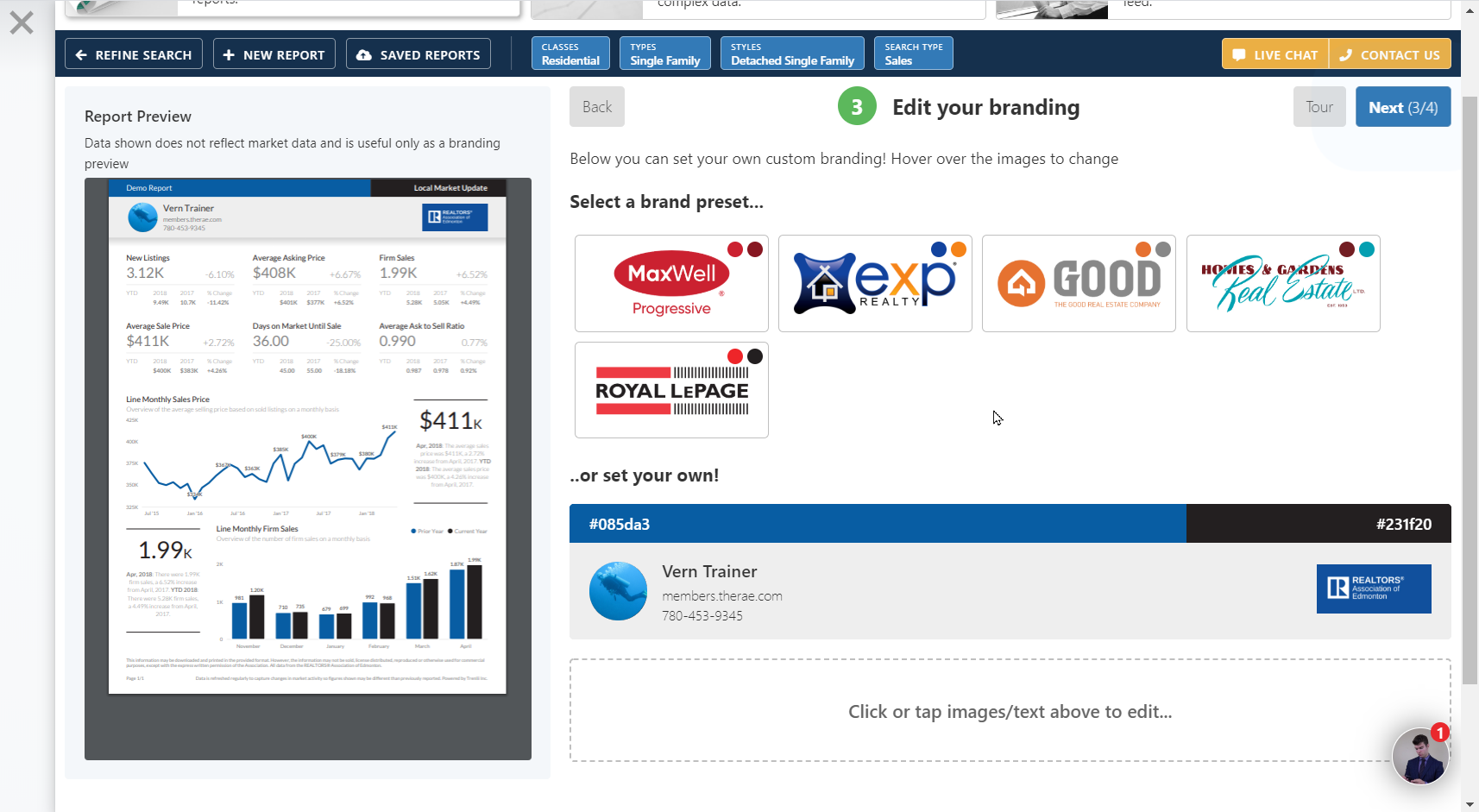Click Next (3/4) button
1479x812 pixels.
tap(1403, 107)
